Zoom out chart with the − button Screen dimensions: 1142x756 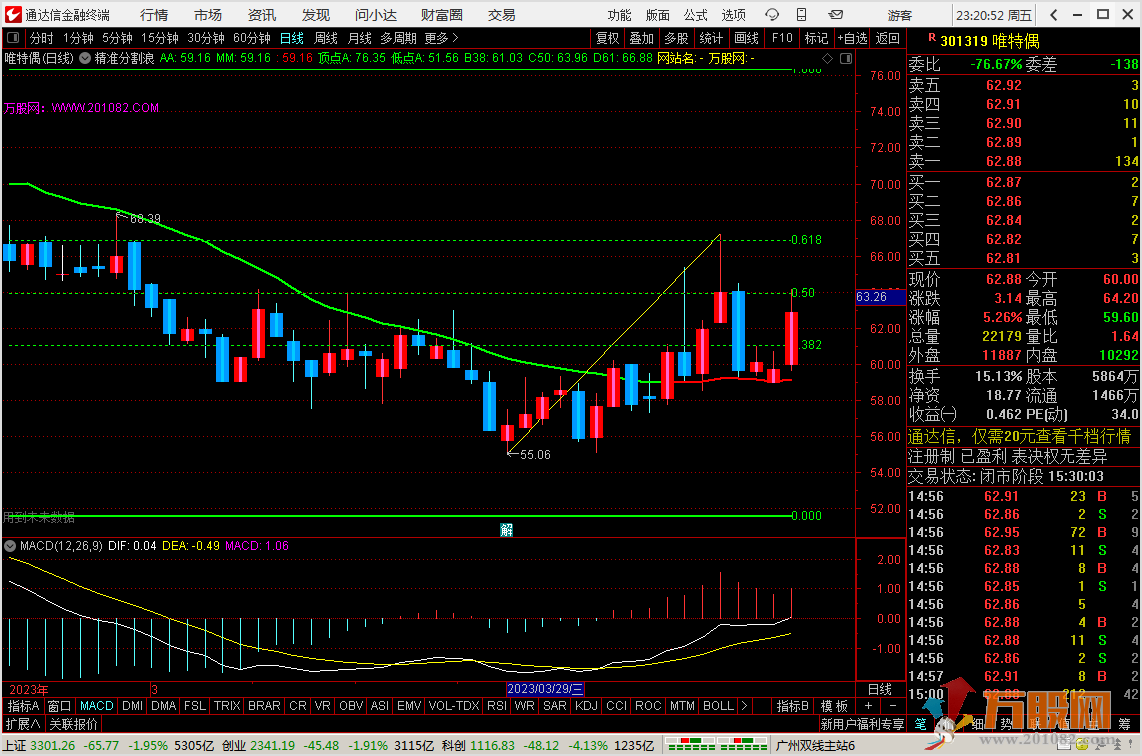[x=893, y=706]
